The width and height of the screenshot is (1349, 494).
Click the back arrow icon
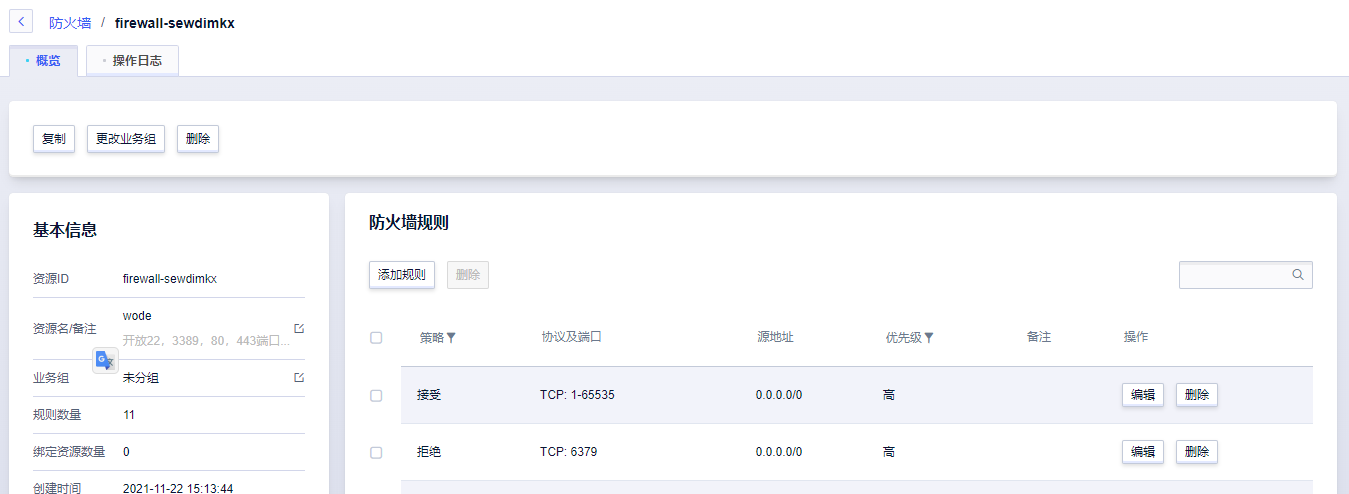[21, 21]
